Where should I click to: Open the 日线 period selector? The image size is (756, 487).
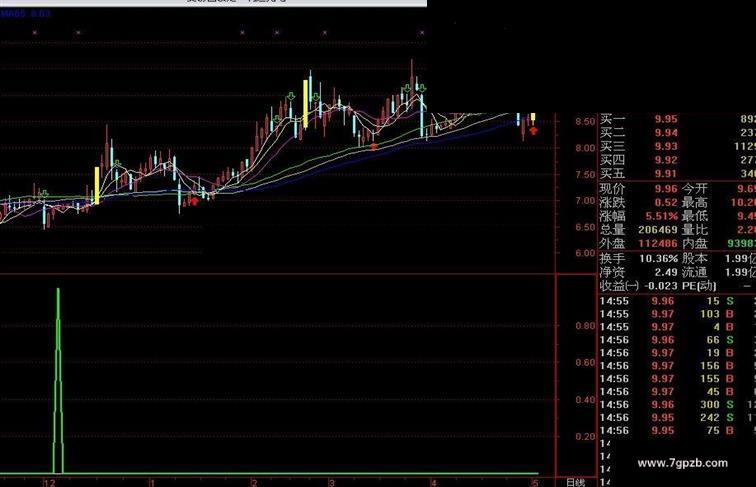575,483
